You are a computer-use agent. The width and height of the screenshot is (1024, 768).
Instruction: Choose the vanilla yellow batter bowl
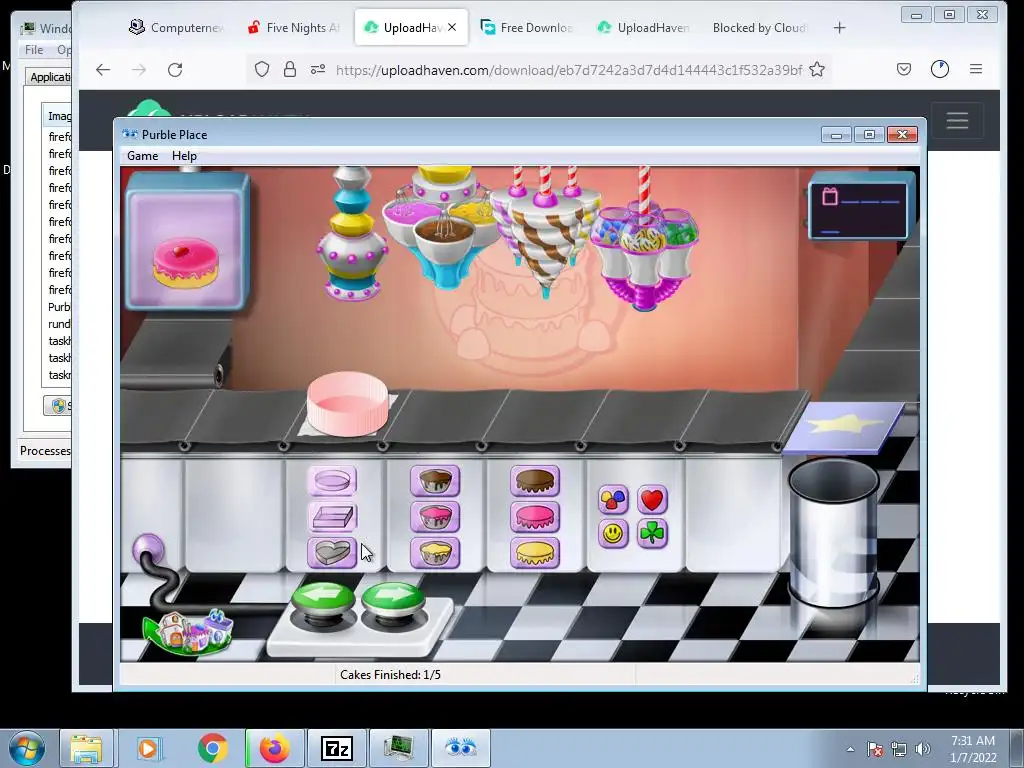tap(435, 553)
